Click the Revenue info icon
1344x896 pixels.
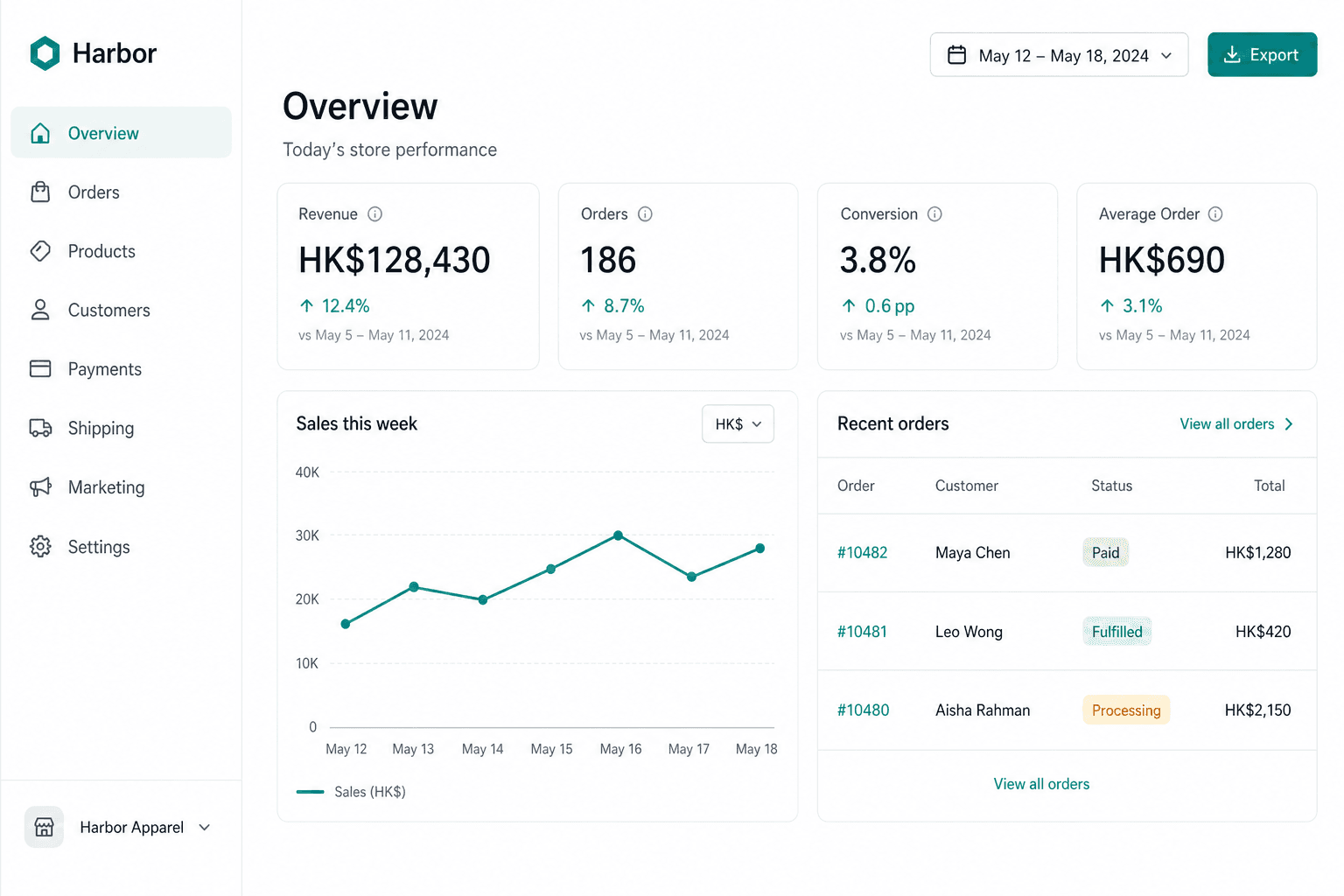pyautogui.click(x=375, y=214)
